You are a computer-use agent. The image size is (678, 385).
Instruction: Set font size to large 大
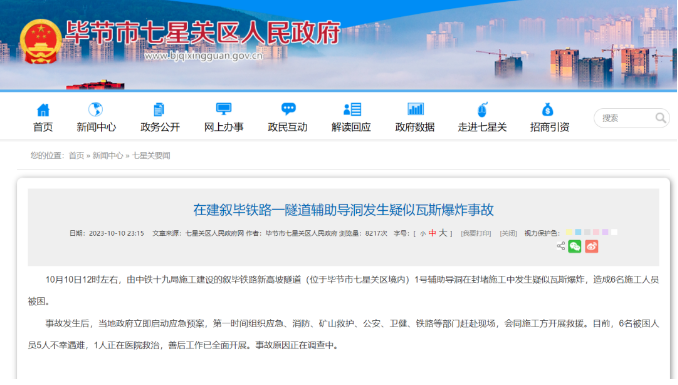(443, 233)
